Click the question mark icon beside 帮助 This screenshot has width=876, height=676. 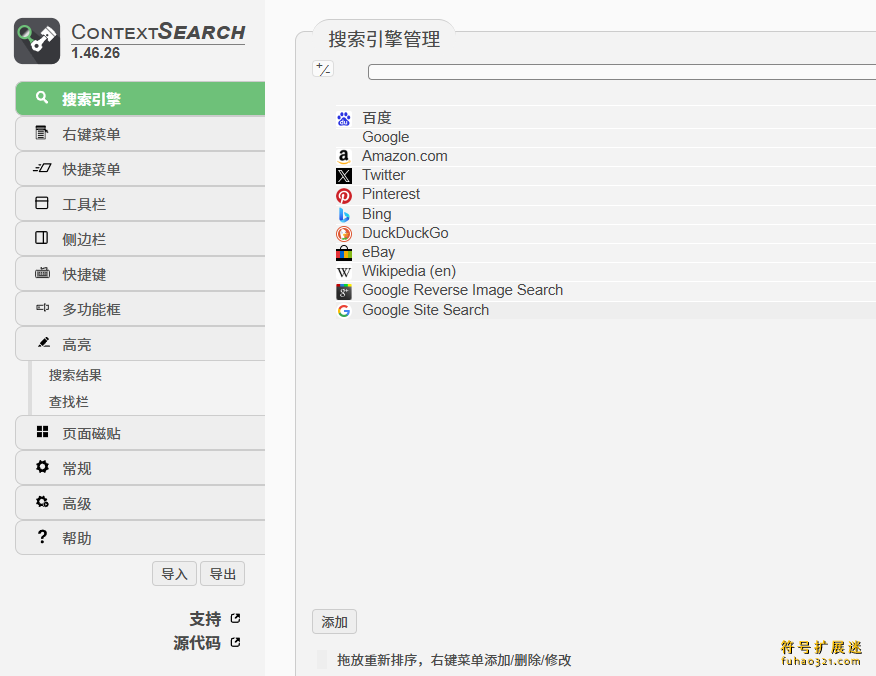(x=42, y=536)
